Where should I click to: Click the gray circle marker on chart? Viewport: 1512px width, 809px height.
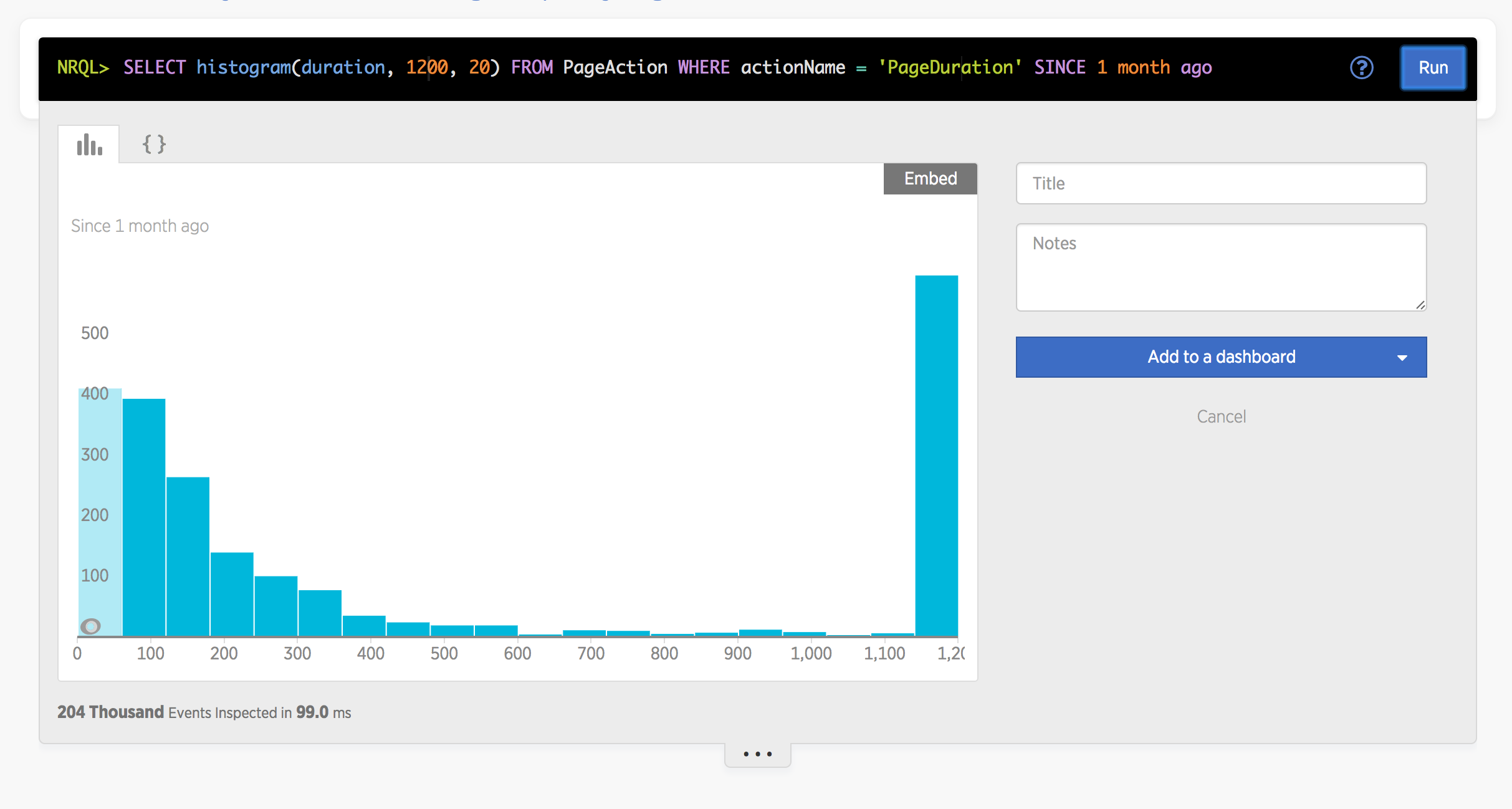point(90,626)
